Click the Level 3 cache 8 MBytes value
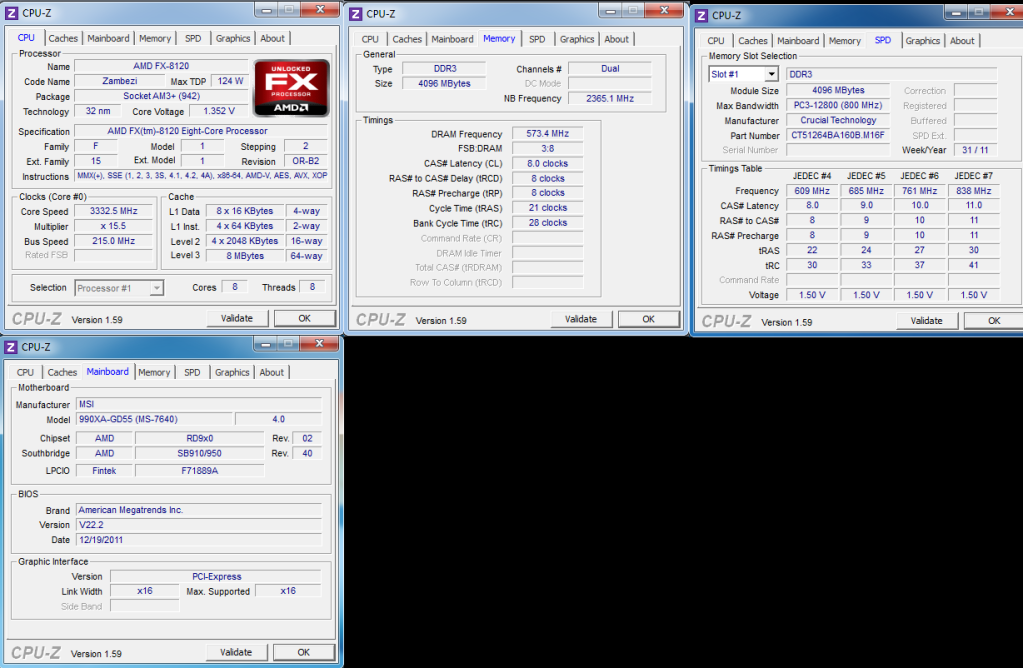The image size is (1023, 668). 245,256
